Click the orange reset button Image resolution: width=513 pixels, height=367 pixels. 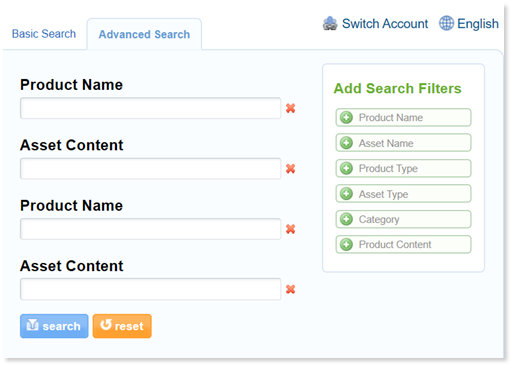click(122, 326)
